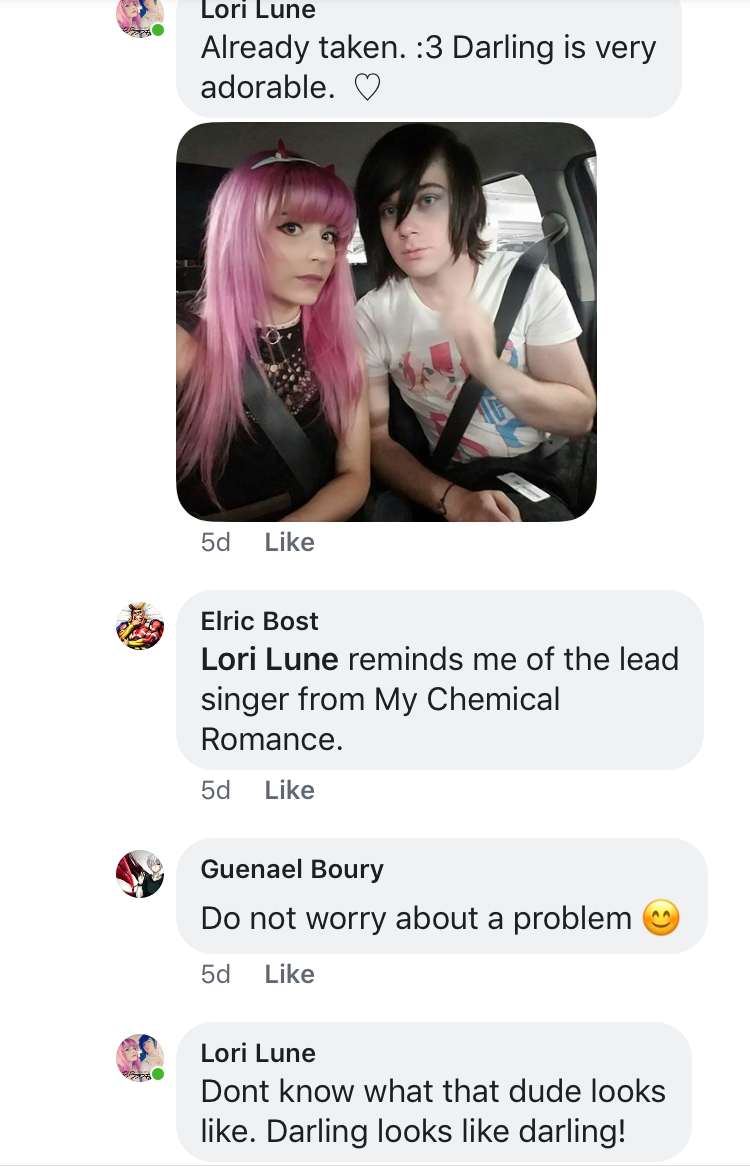Select the 'Darling looks like darling' comment bubble
The height and width of the screenshot is (1167, 750).
pos(434,1092)
